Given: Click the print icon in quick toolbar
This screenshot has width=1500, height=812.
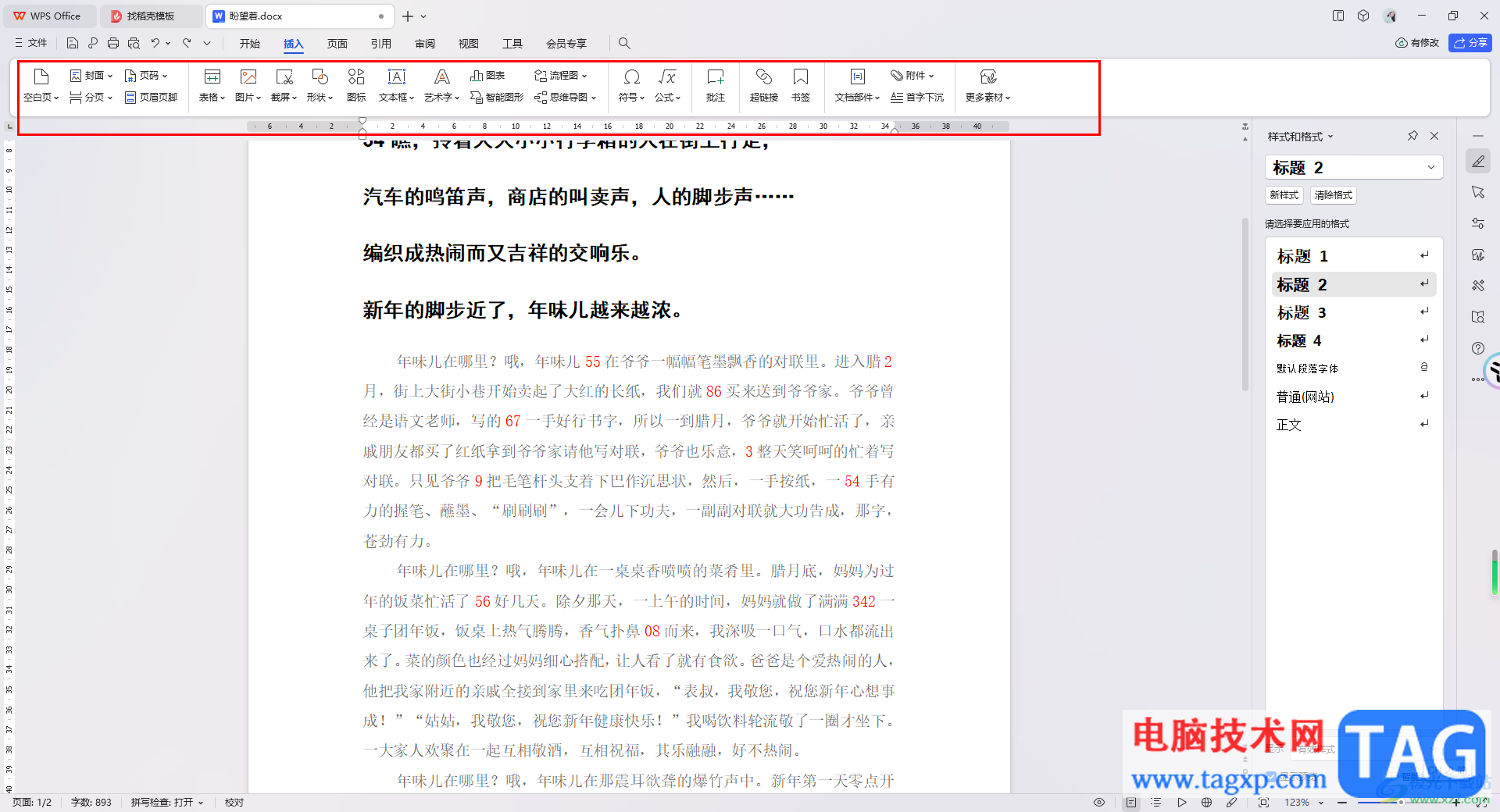Looking at the screenshot, I should pyautogui.click(x=113, y=43).
